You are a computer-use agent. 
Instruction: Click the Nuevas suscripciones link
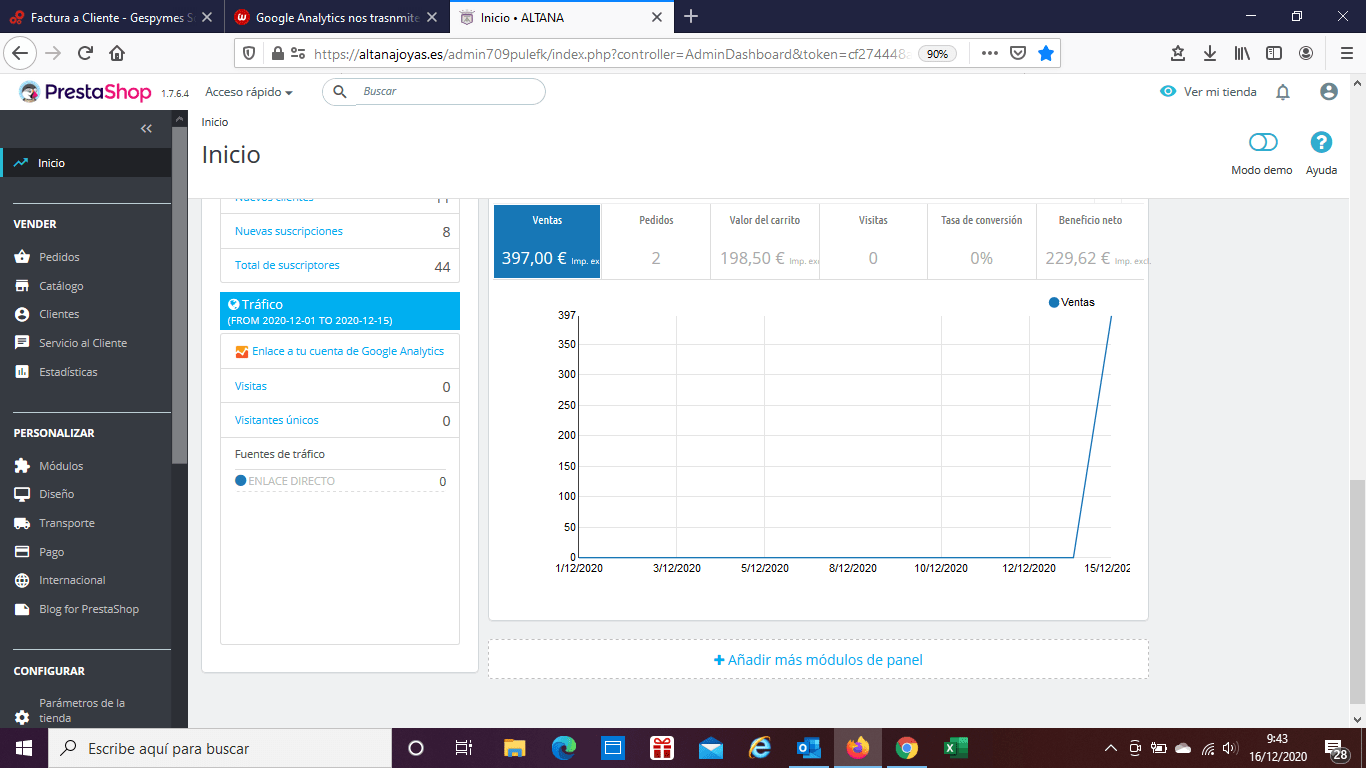point(289,231)
